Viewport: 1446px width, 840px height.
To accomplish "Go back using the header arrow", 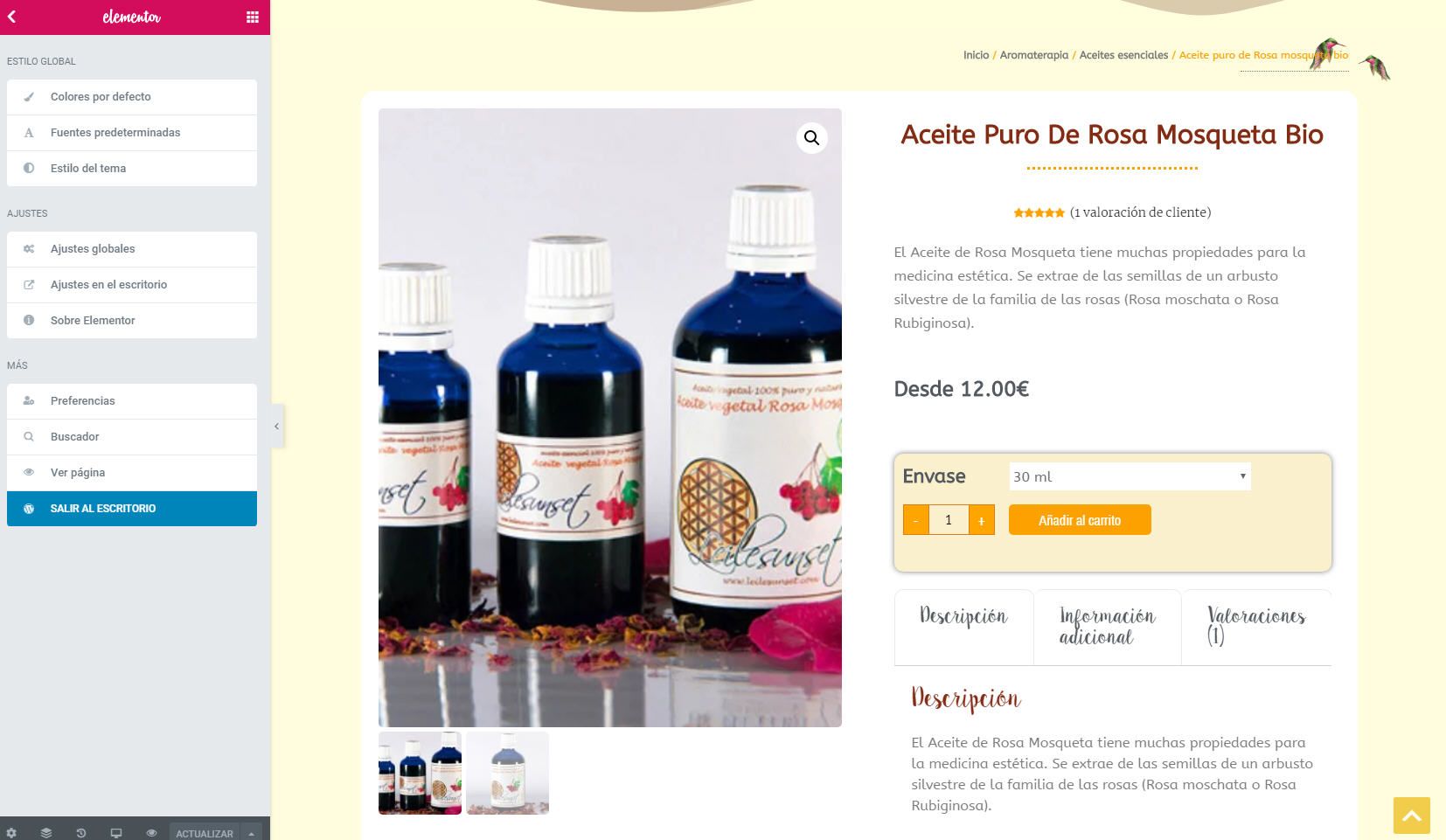I will pyautogui.click(x=12, y=17).
